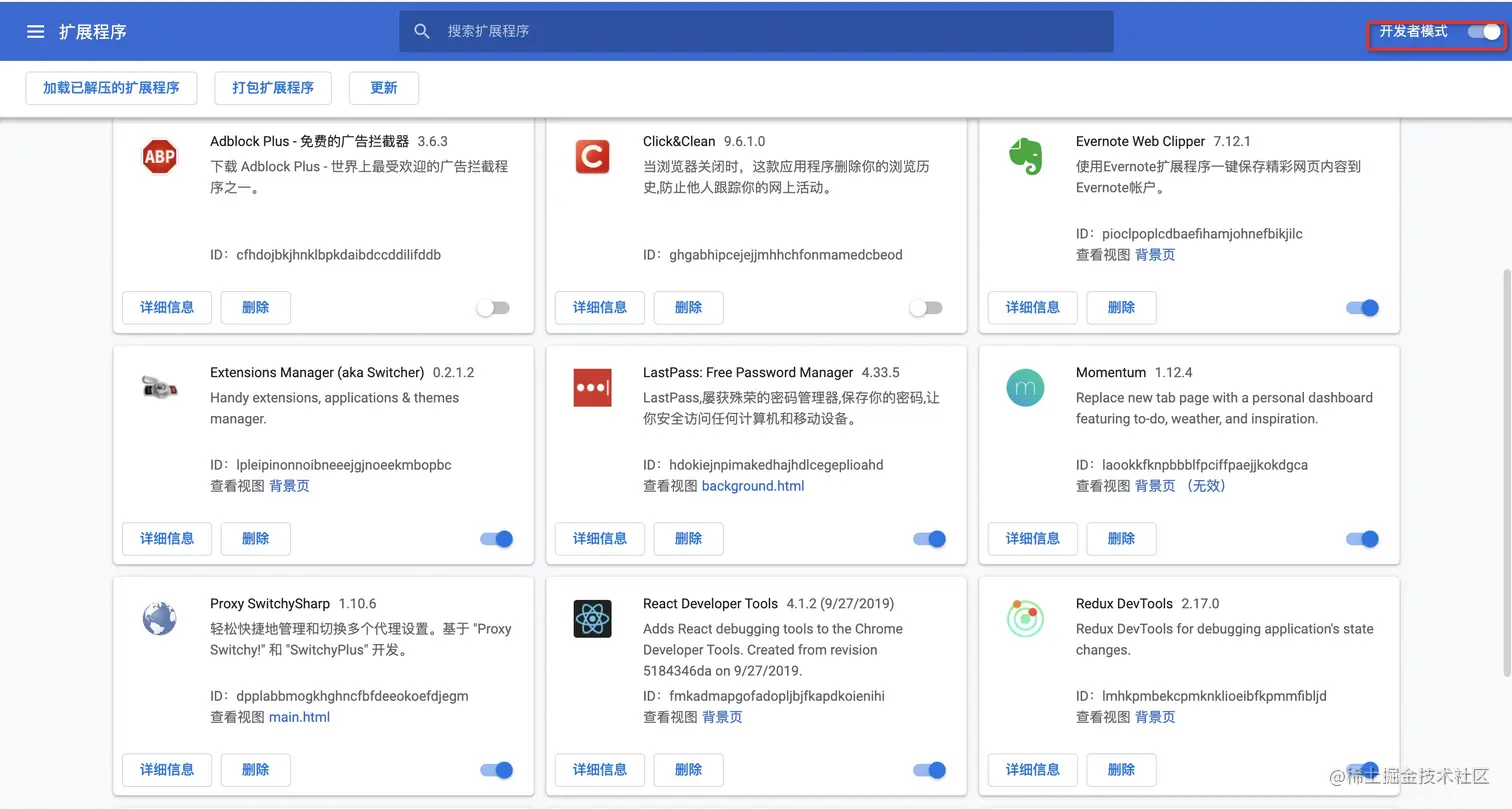1512x809 pixels.
Task: Remove Redux DevTools with 删除
Action: pos(1122,770)
